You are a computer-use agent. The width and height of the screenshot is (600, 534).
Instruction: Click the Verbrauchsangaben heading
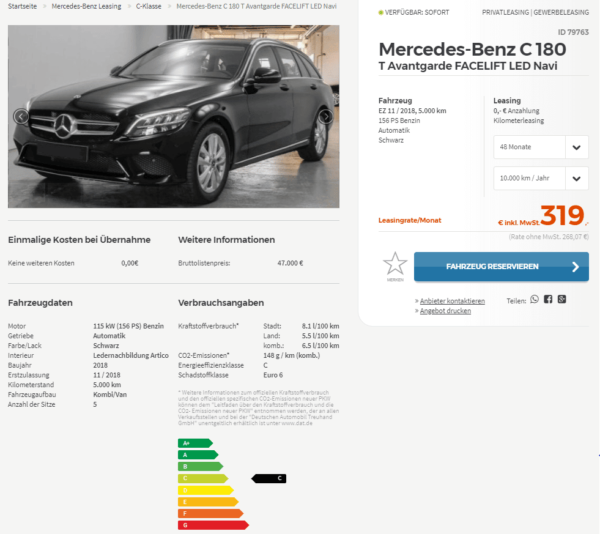click(221, 303)
